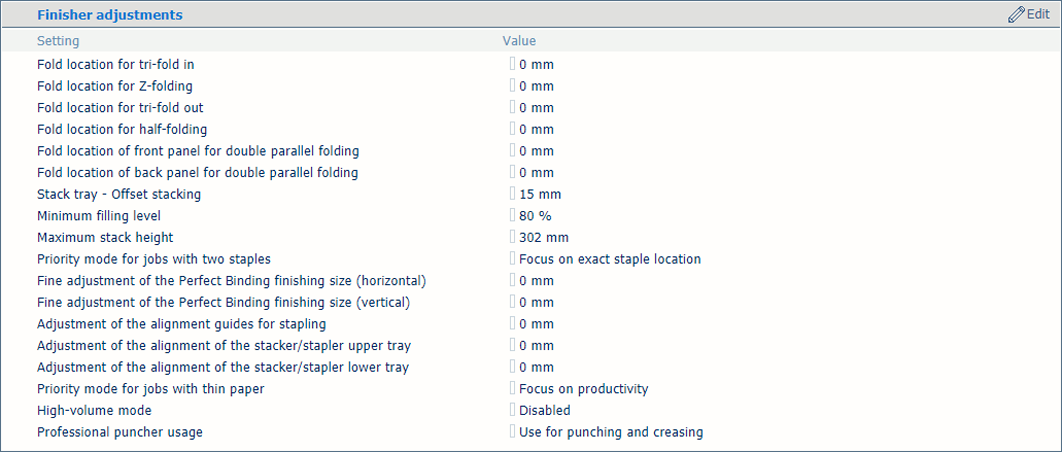The height and width of the screenshot is (452, 1062).
Task: Click the High-volume mode Disabled value
Action: pos(545,411)
